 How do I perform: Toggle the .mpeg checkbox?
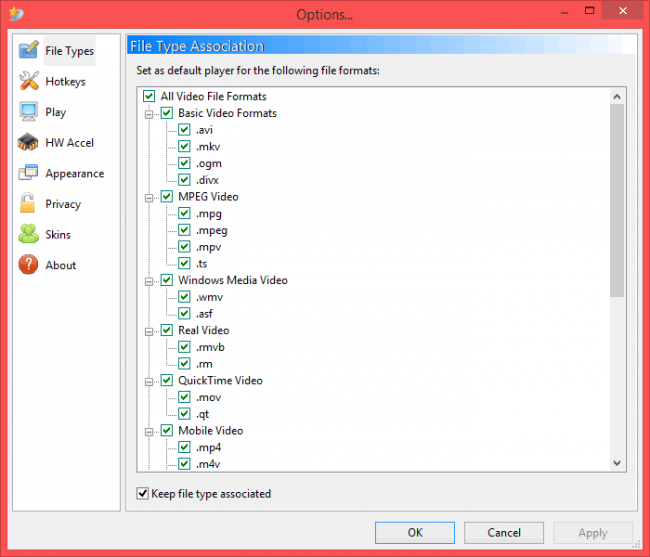pyautogui.click(x=184, y=230)
